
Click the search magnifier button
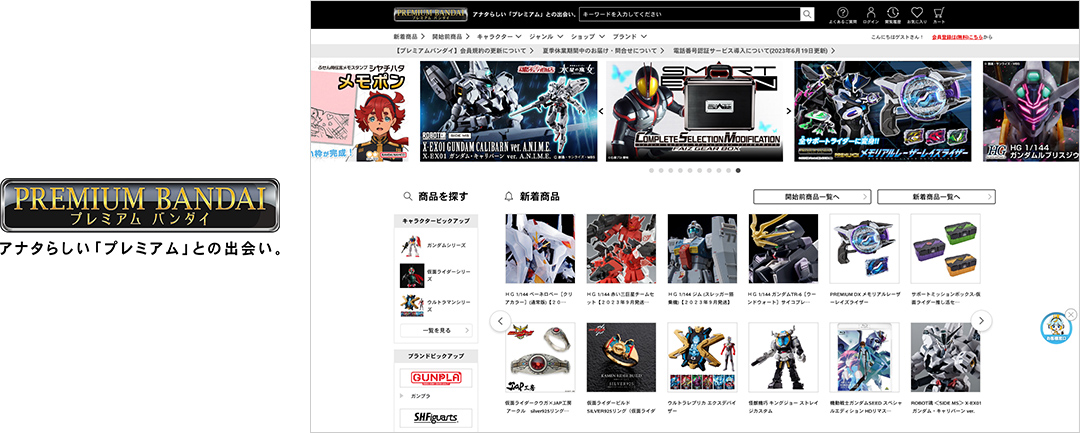(x=807, y=14)
